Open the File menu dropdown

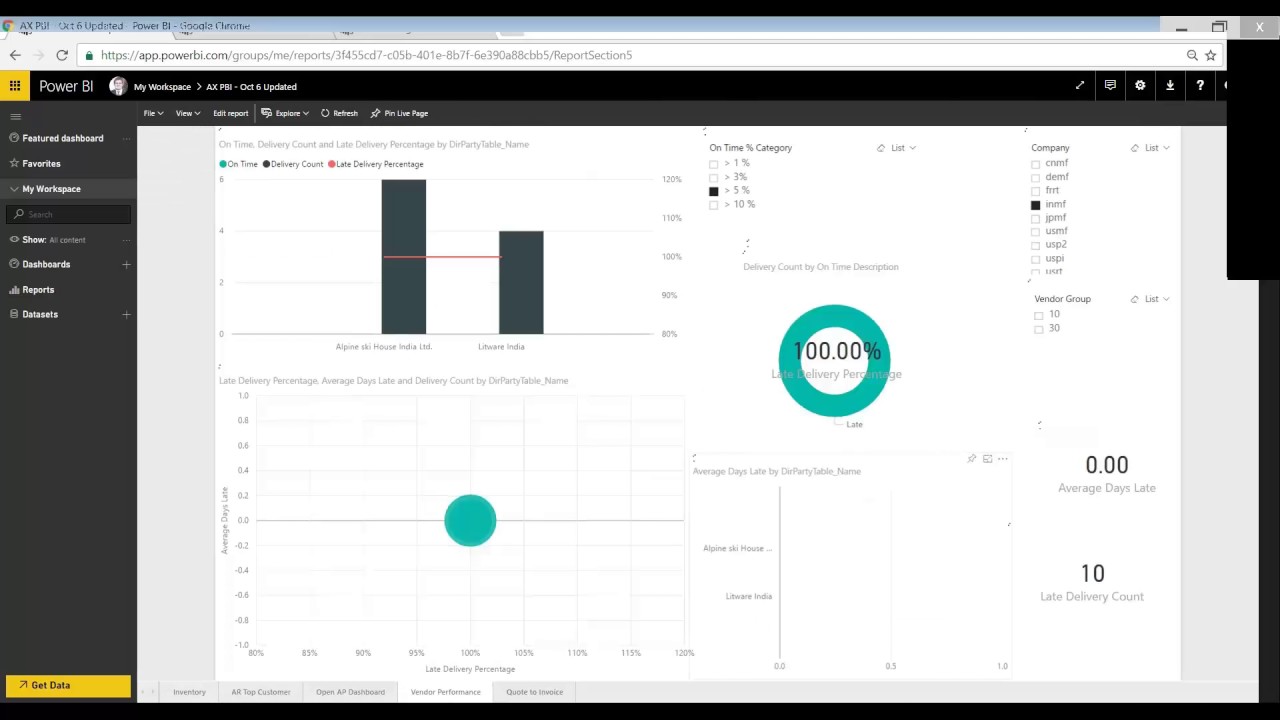pyautogui.click(x=151, y=113)
